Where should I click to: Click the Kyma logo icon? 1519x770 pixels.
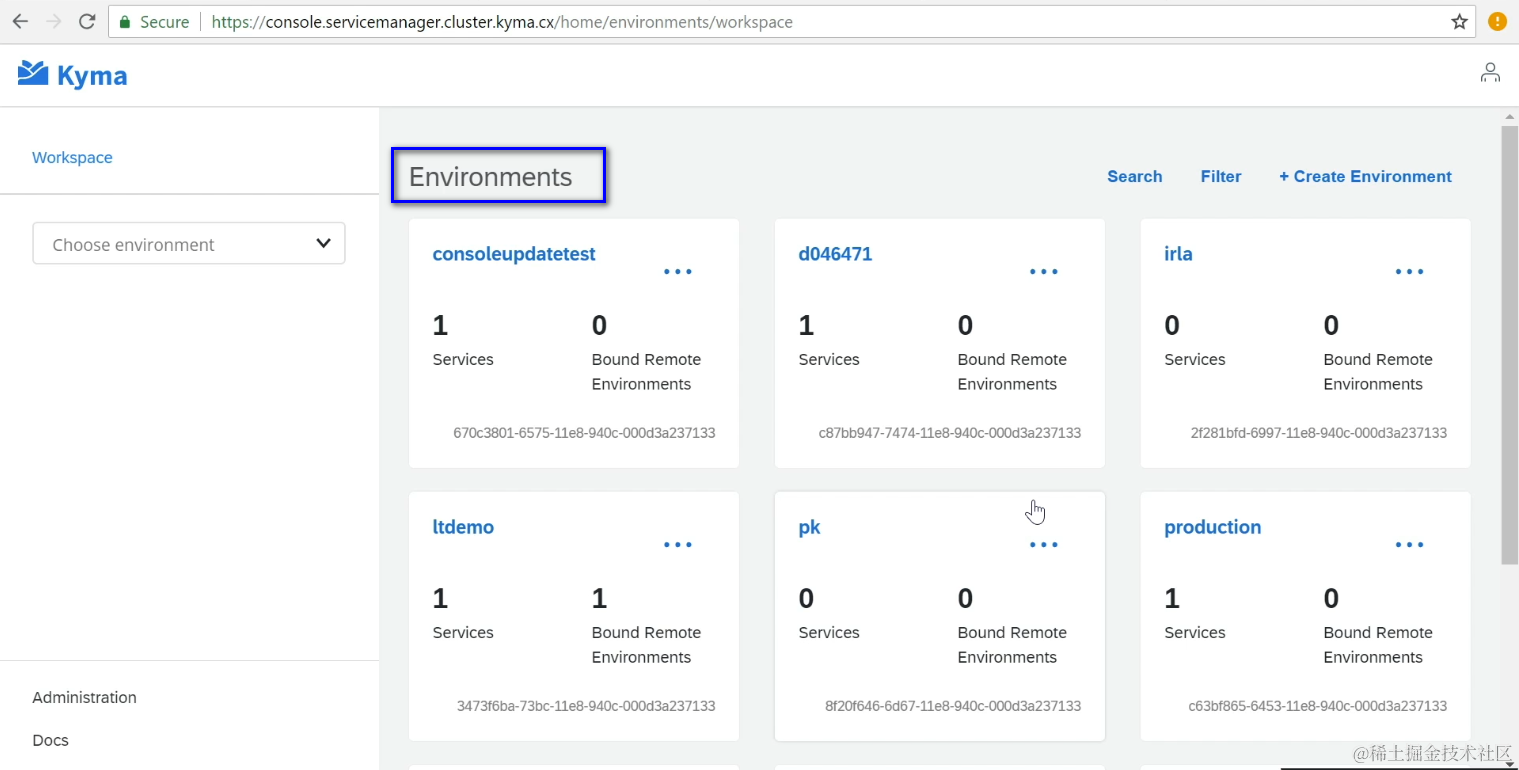pyautogui.click(x=33, y=74)
